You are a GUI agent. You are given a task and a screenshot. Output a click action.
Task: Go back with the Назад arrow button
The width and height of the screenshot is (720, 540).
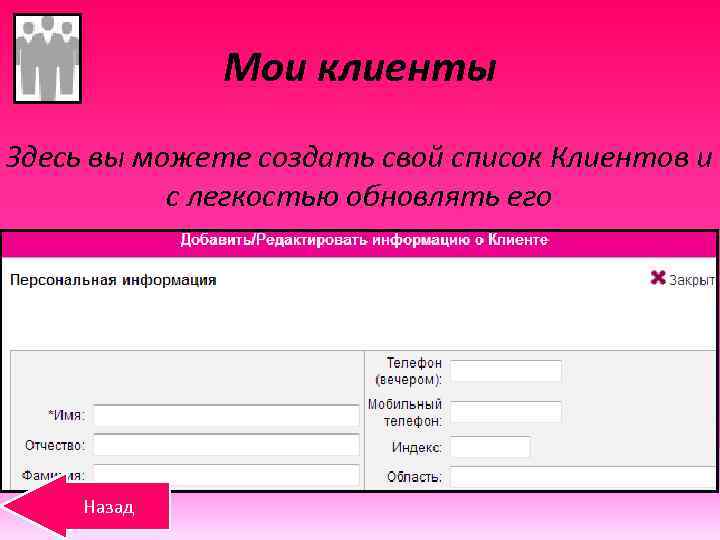click(x=86, y=507)
